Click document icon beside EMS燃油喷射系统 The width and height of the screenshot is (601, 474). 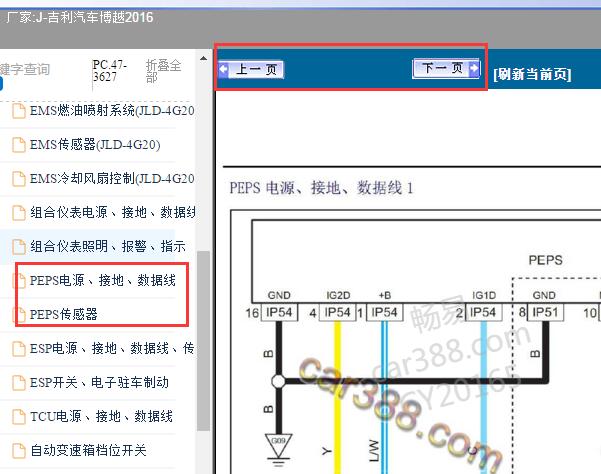[19, 111]
